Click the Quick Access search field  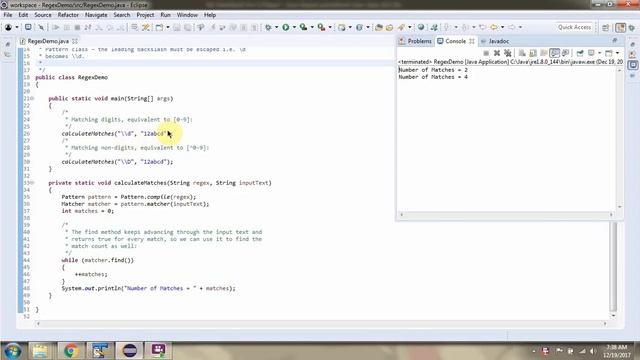(574, 27)
